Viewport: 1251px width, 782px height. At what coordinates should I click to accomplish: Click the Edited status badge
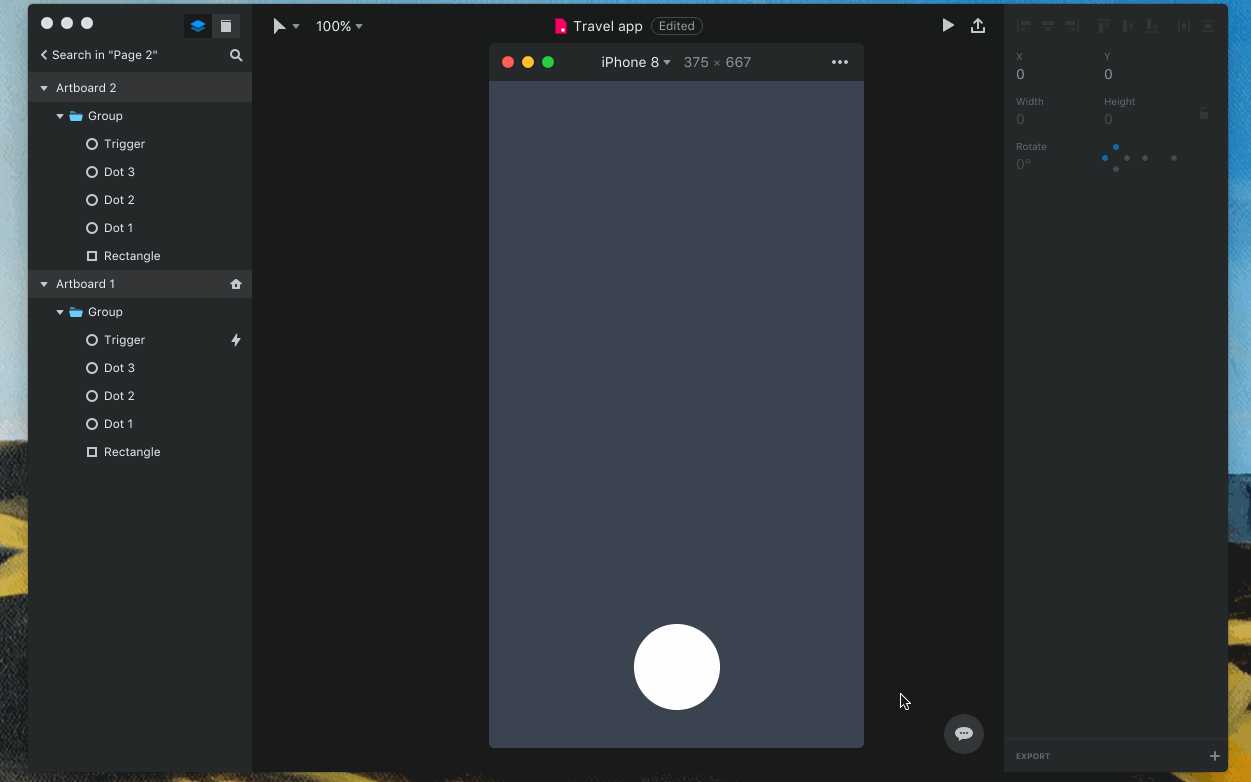coord(677,26)
